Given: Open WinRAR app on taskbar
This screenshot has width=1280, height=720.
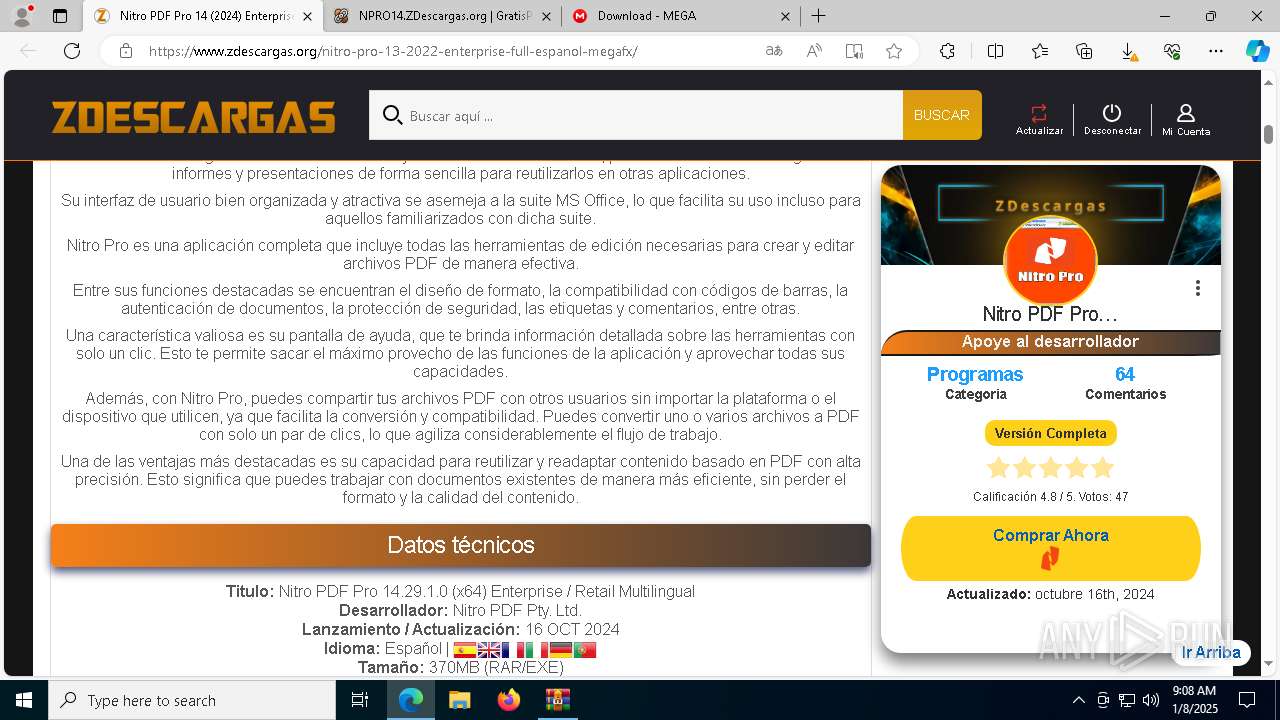Looking at the screenshot, I should 557,700.
